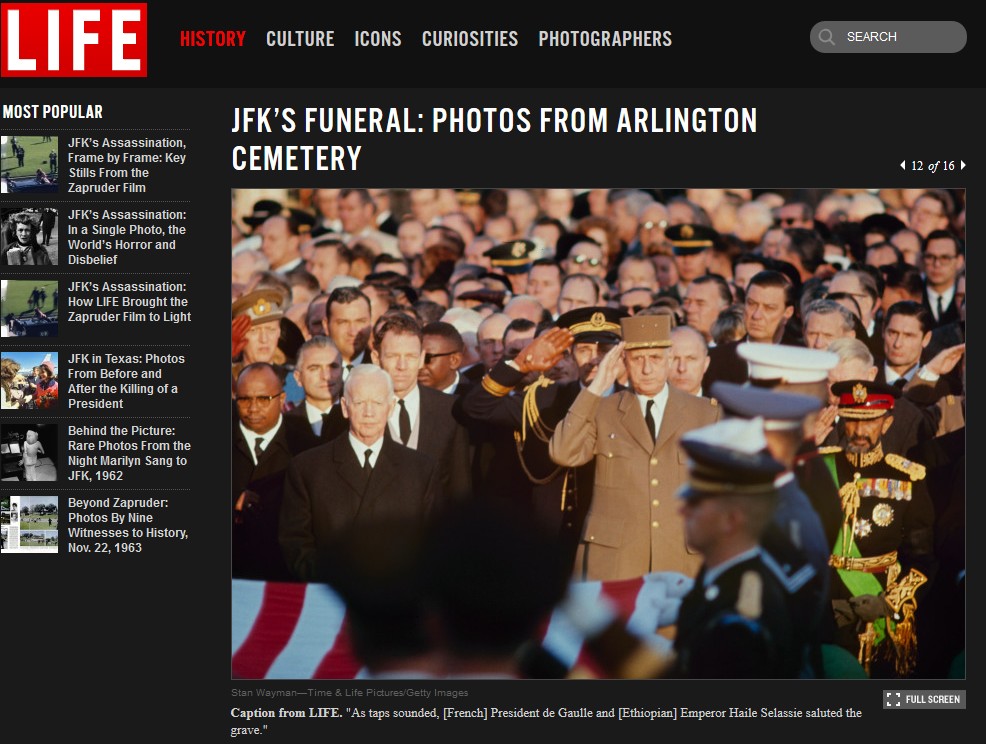Open How LIFE Brought Zapruder Film link
The image size is (986, 744).
point(129,302)
